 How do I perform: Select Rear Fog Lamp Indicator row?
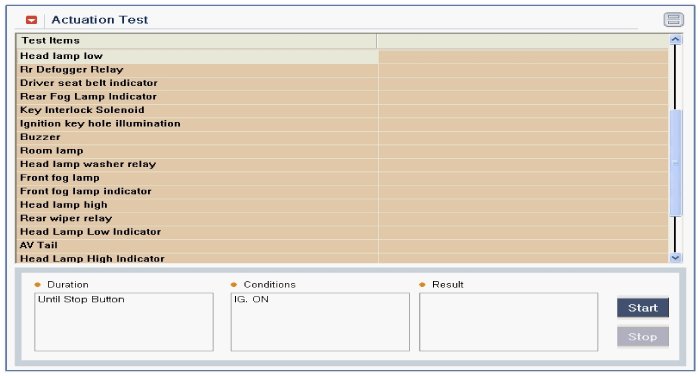click(x=342, y=96)
